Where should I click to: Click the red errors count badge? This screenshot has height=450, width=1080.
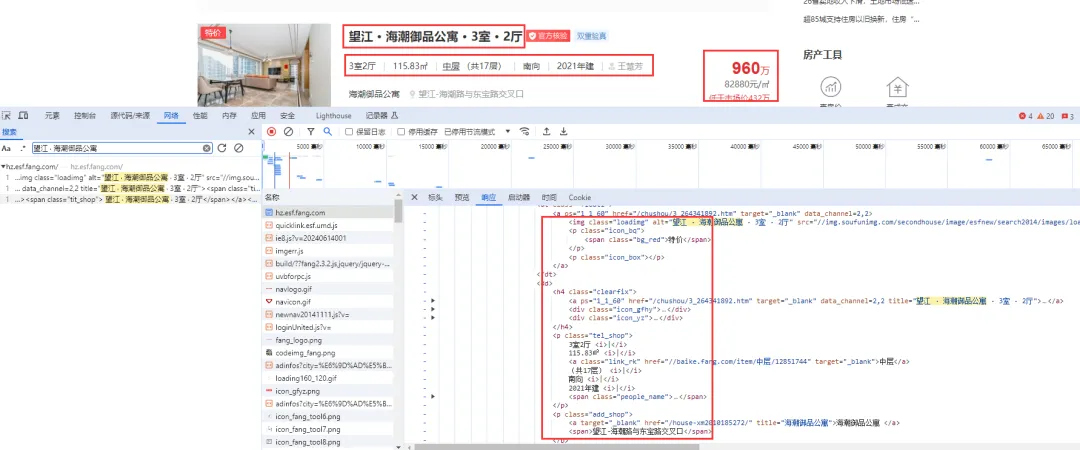(x=1025, y=116)
